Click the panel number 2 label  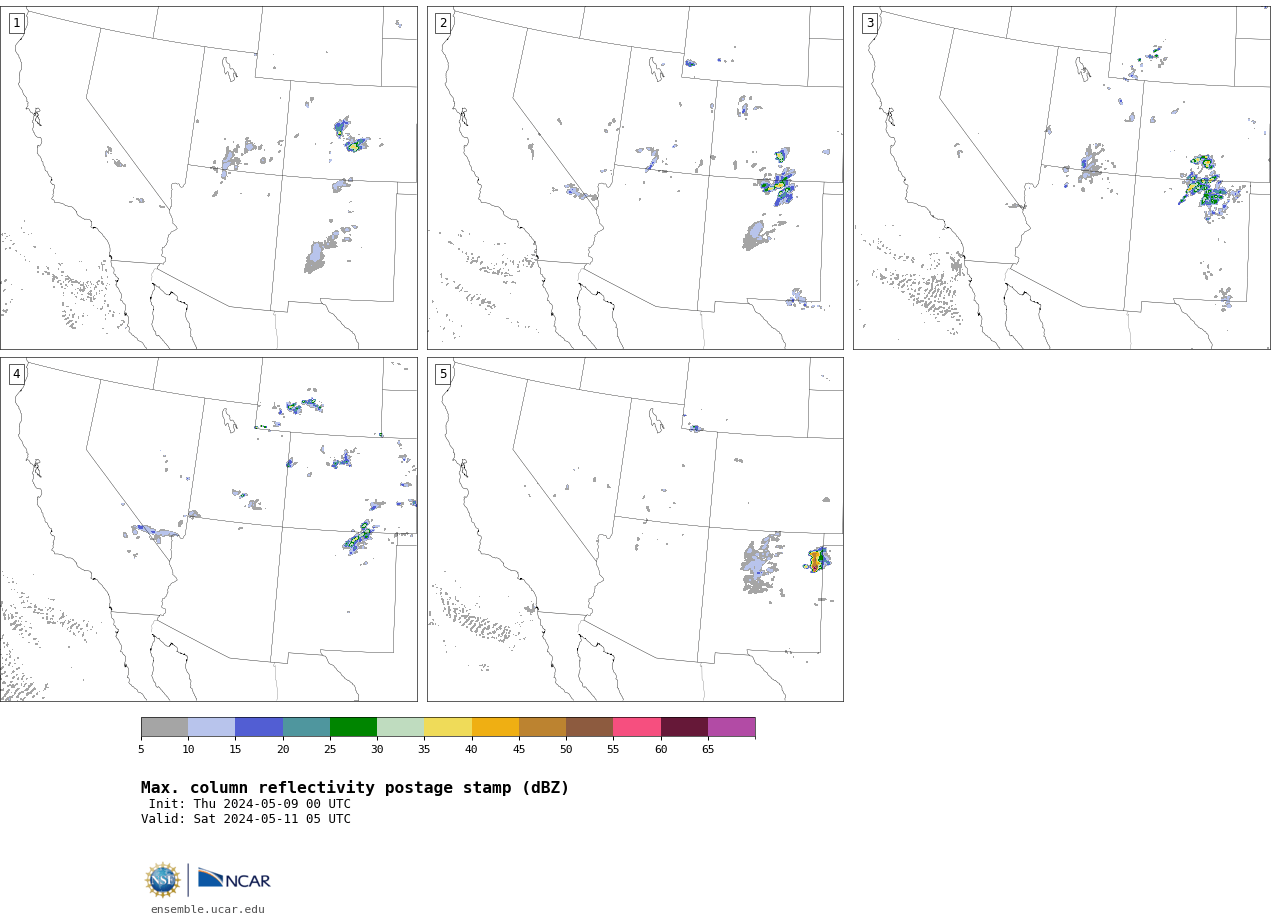pos(443,23)
